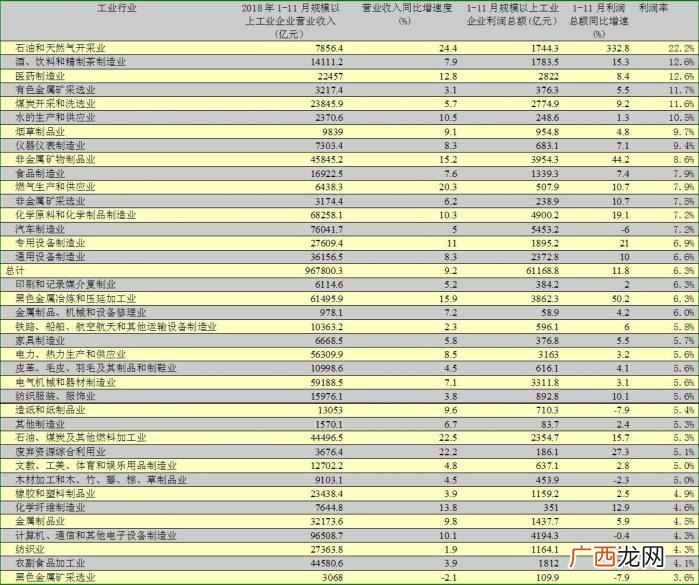This screenshot has height=585, width=699.
Task: Click the 黑色金属冶炼和压延加工业 row name
Action: pyautogui.click(x=76, y=299)
